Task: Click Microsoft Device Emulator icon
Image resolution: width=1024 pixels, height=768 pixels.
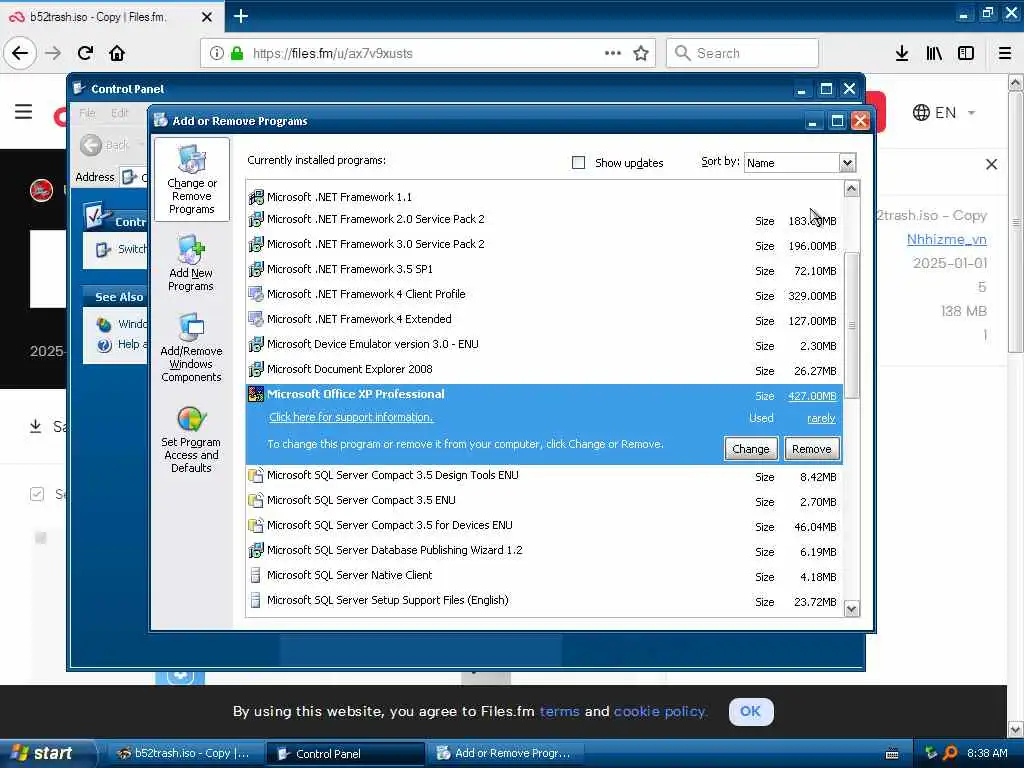Action: tap(256, 344)
